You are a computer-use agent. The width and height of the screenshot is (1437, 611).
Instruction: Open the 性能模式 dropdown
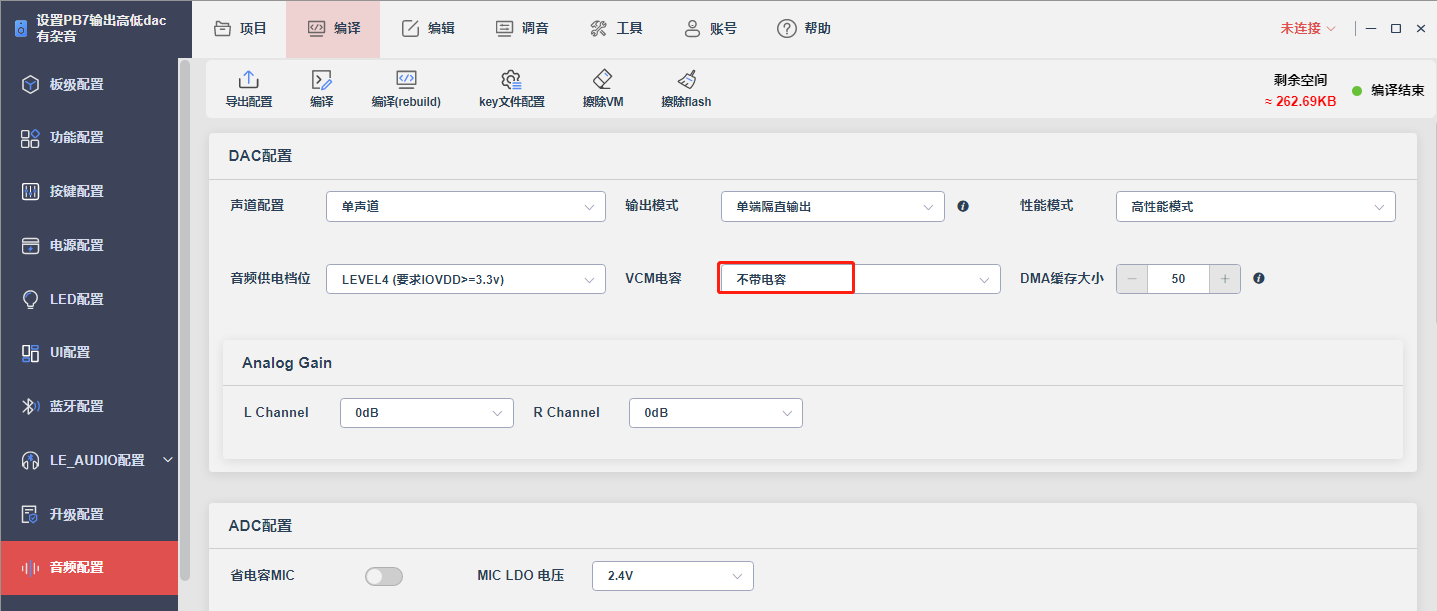(1256, 207)
